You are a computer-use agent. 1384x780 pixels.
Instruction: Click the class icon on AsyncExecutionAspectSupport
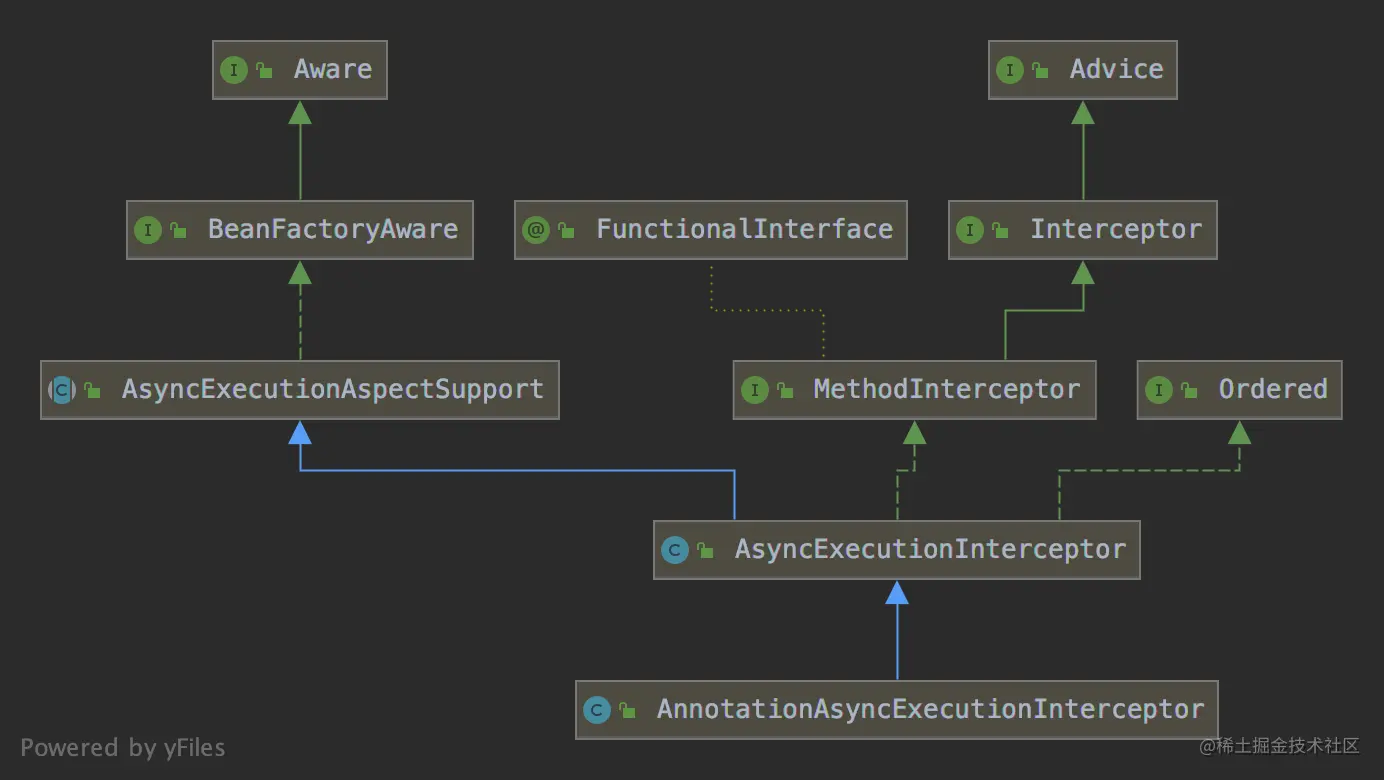63,390
